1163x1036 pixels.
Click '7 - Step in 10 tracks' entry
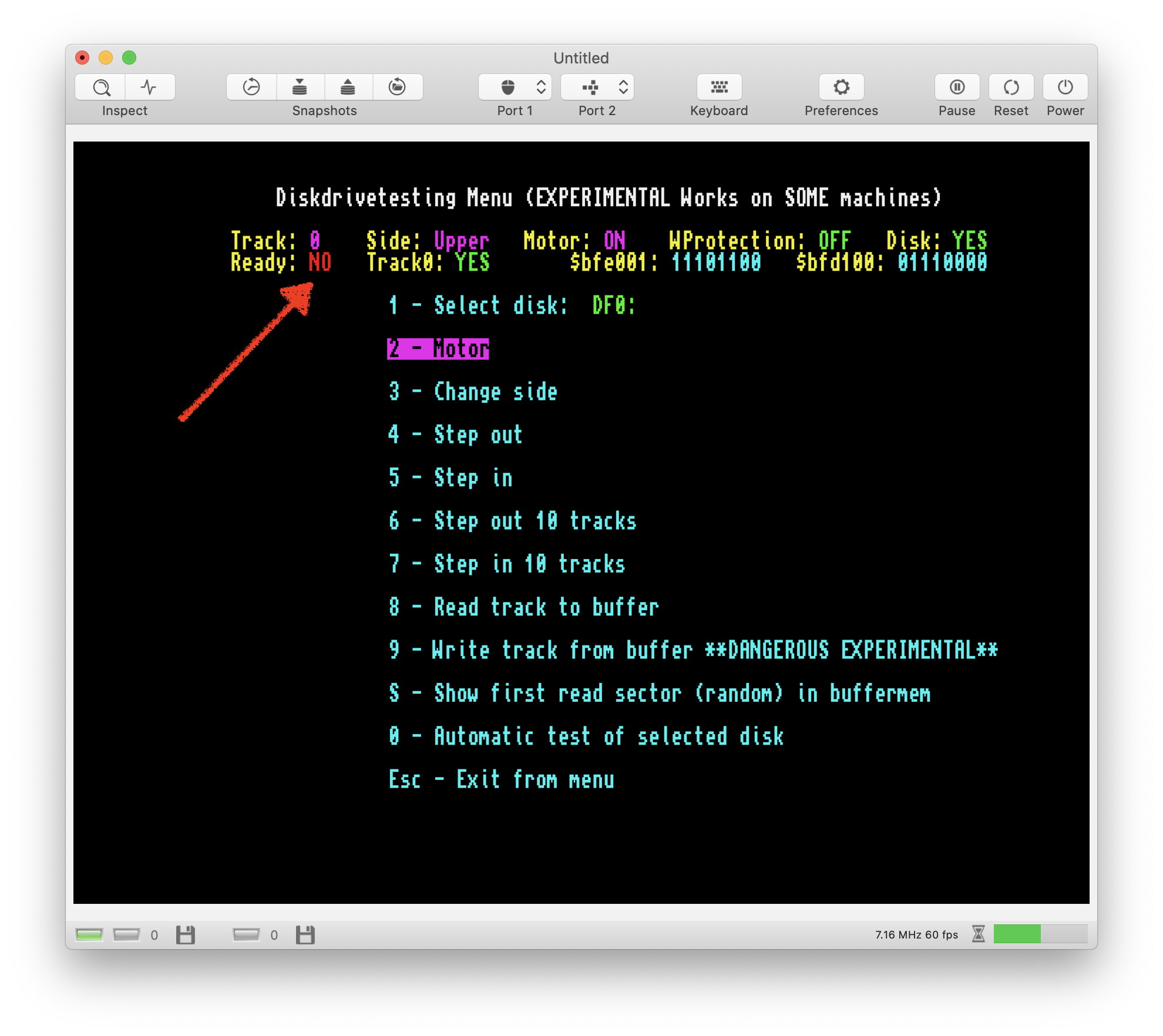pos(506,564)
